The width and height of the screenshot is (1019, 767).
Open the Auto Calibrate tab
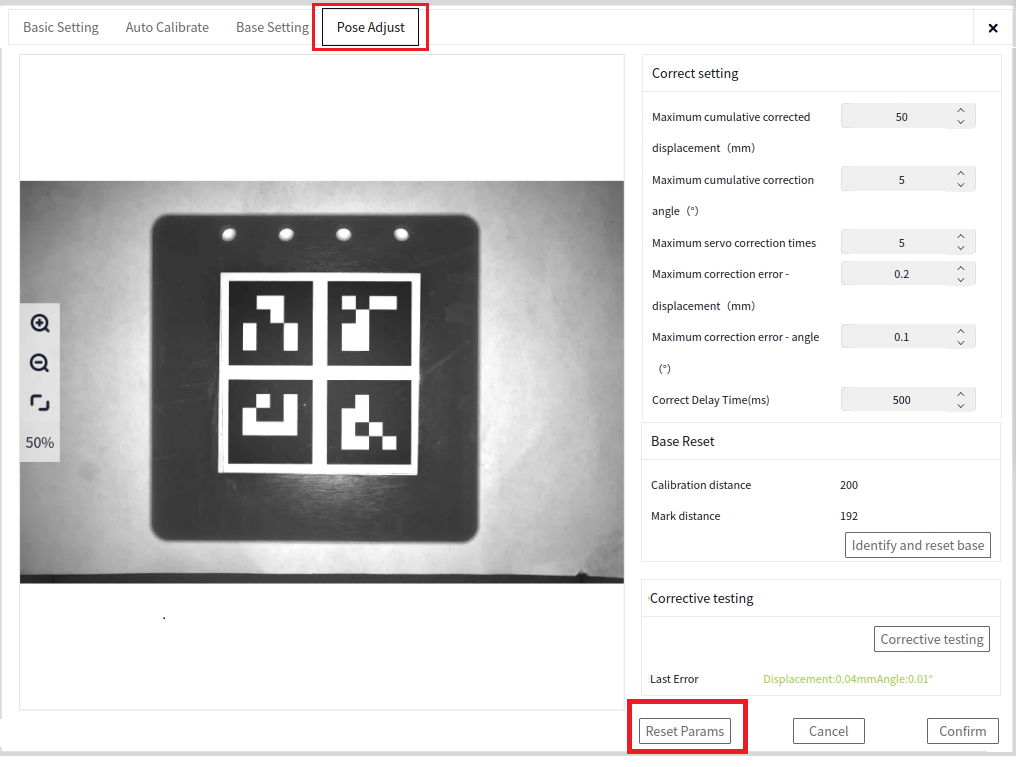(x=167, y=27)
